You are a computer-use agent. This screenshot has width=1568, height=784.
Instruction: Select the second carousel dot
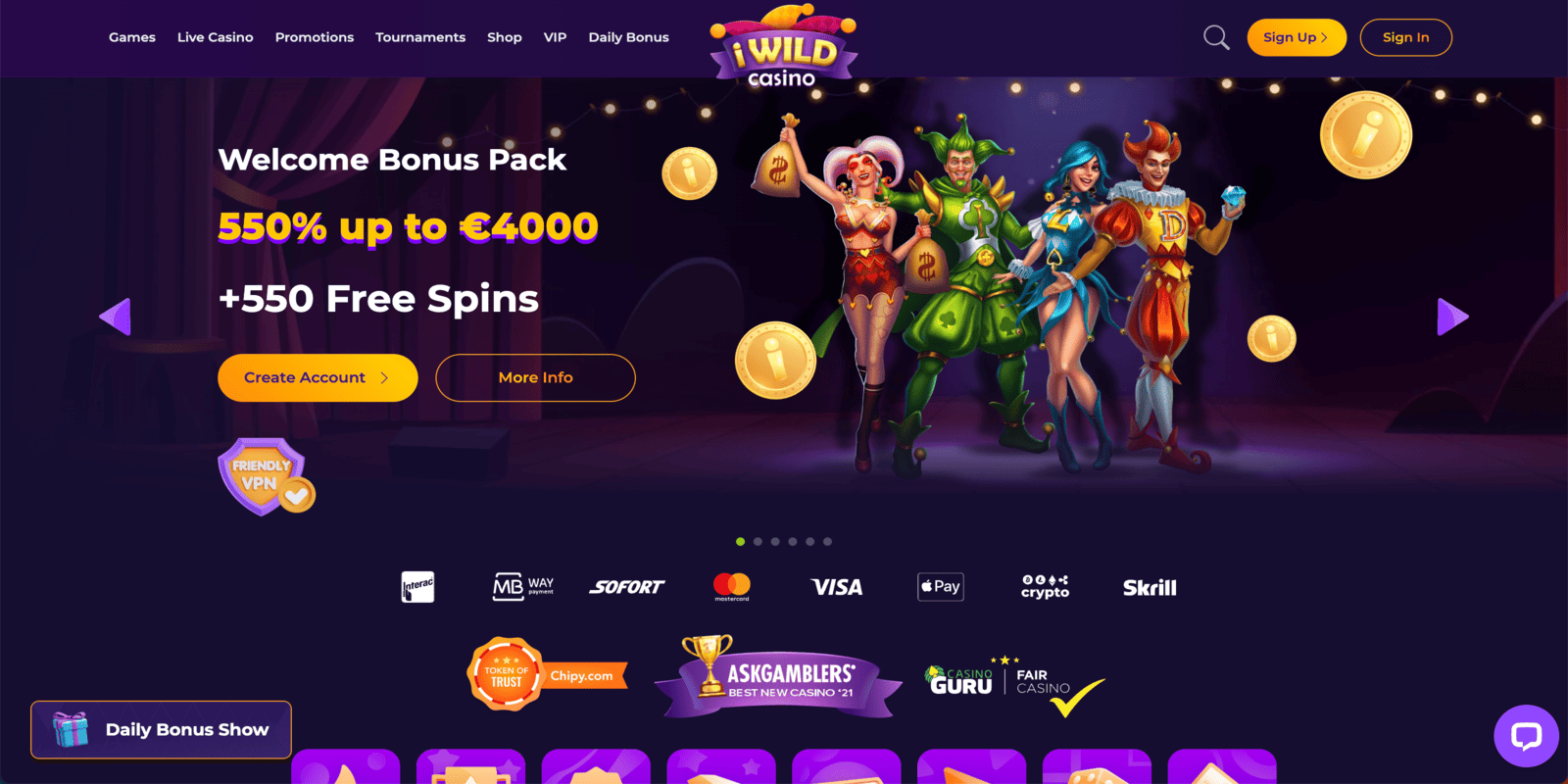tap(758, 542)
